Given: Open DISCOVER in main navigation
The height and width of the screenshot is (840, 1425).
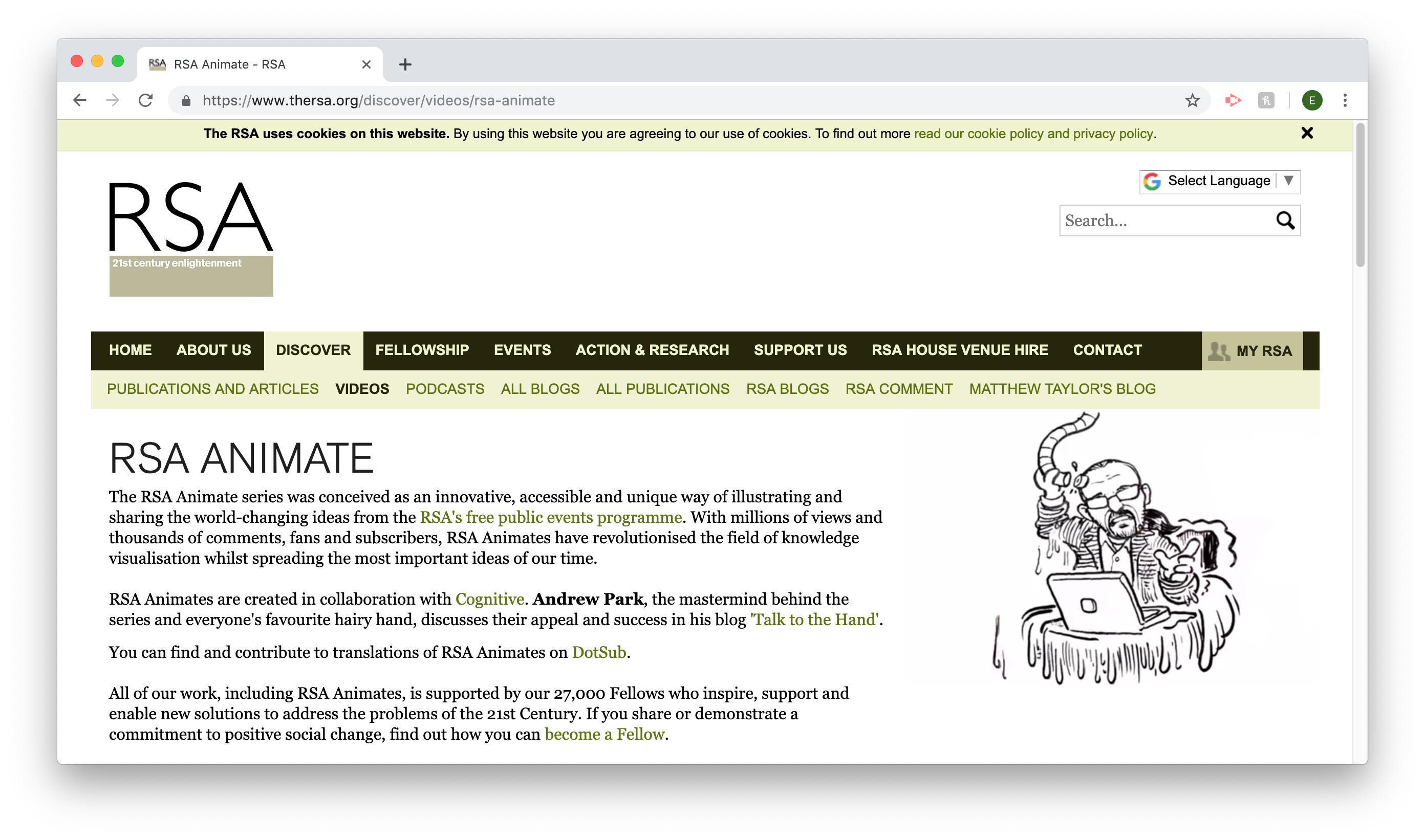Looking at the screenshot, I should point(313,350).
